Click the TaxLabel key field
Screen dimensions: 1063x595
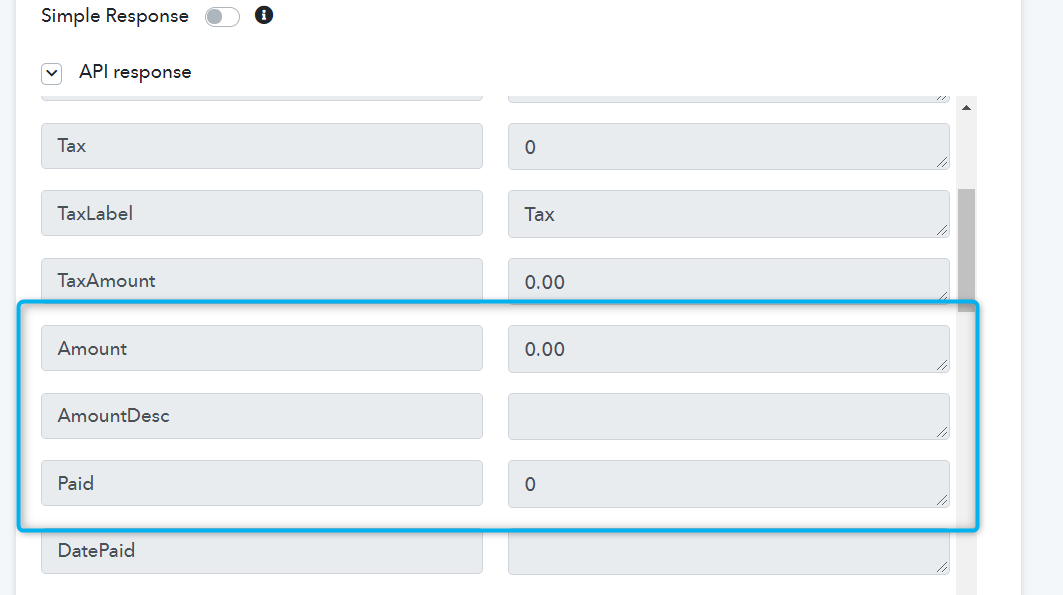click(262, 213)
